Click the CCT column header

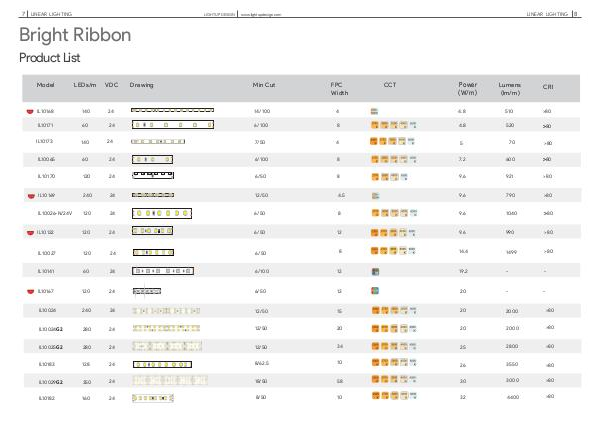[390, 86]
